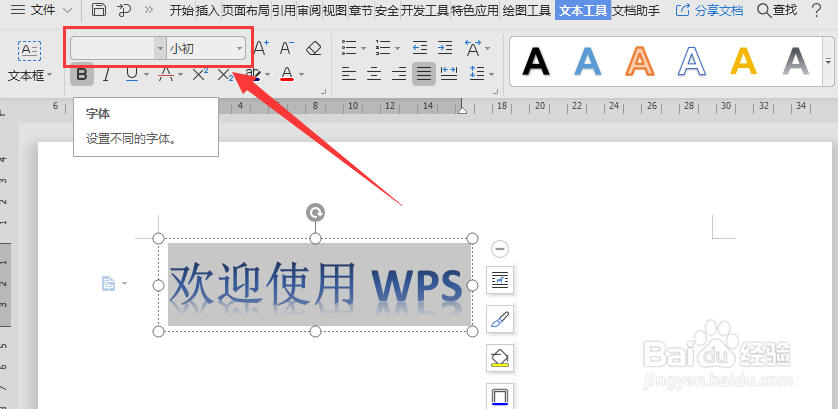This screenshot has width=838, height=409.
Task: Apply strikethrough to selected text
Action: [166, 74]
